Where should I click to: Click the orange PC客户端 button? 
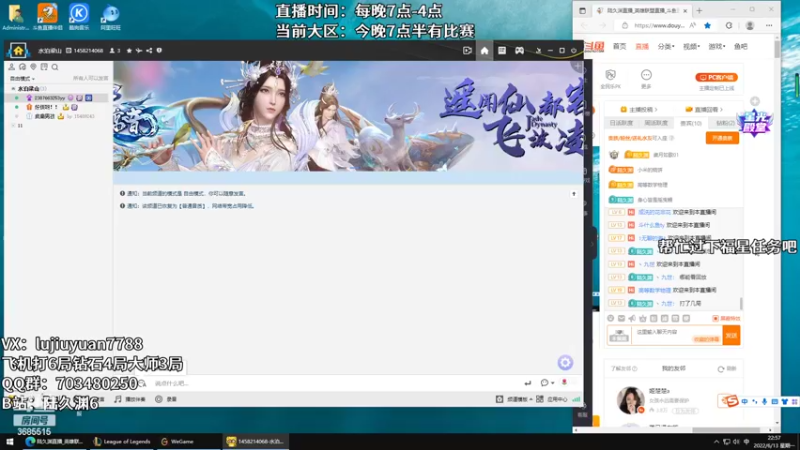716,77
